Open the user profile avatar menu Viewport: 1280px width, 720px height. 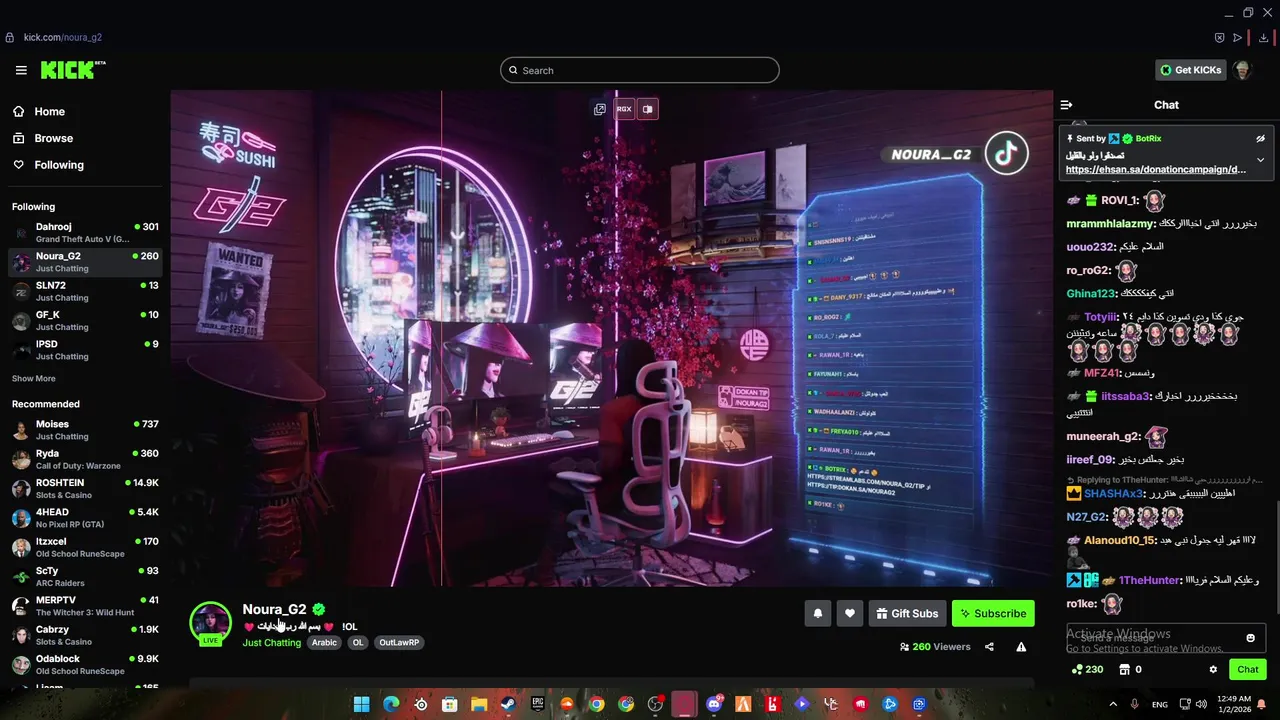[x=1242, y=70]
